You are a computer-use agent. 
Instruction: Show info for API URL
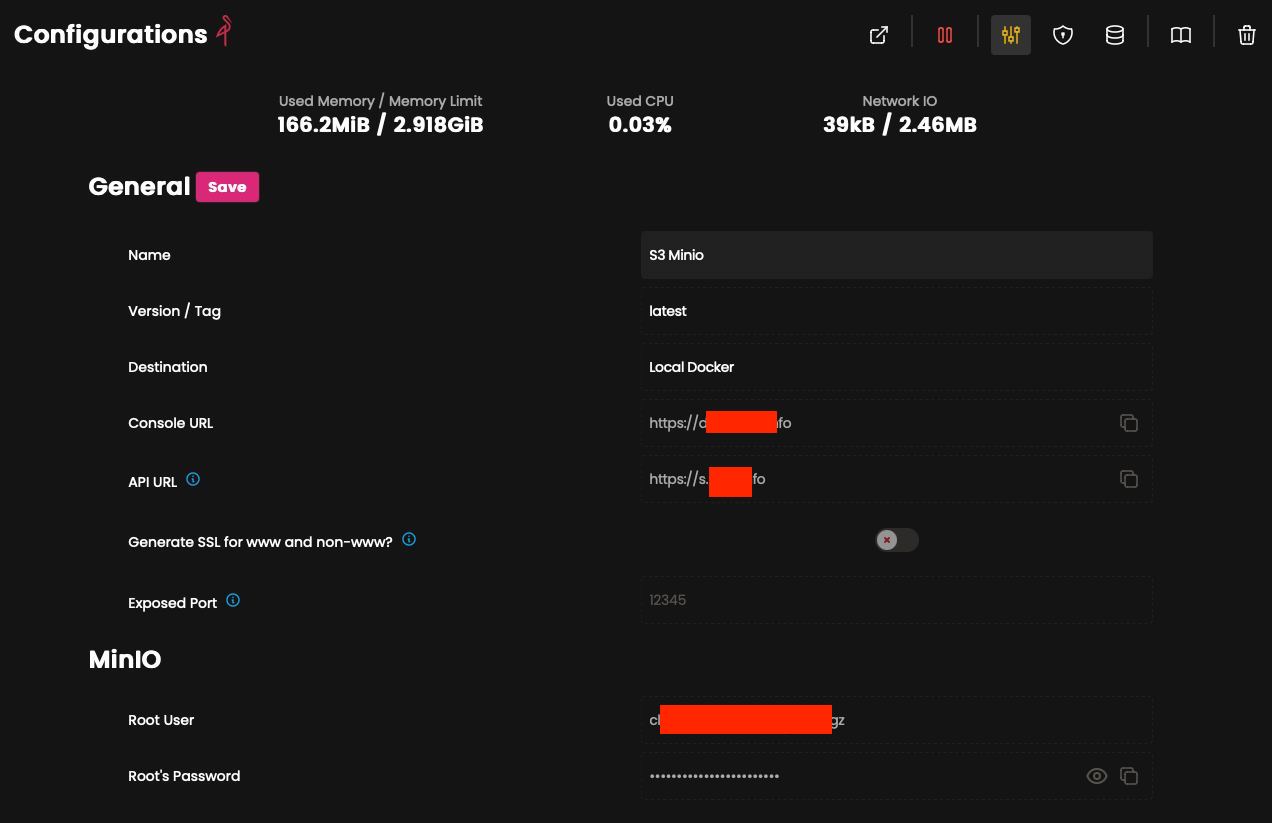tap(193, 479)
